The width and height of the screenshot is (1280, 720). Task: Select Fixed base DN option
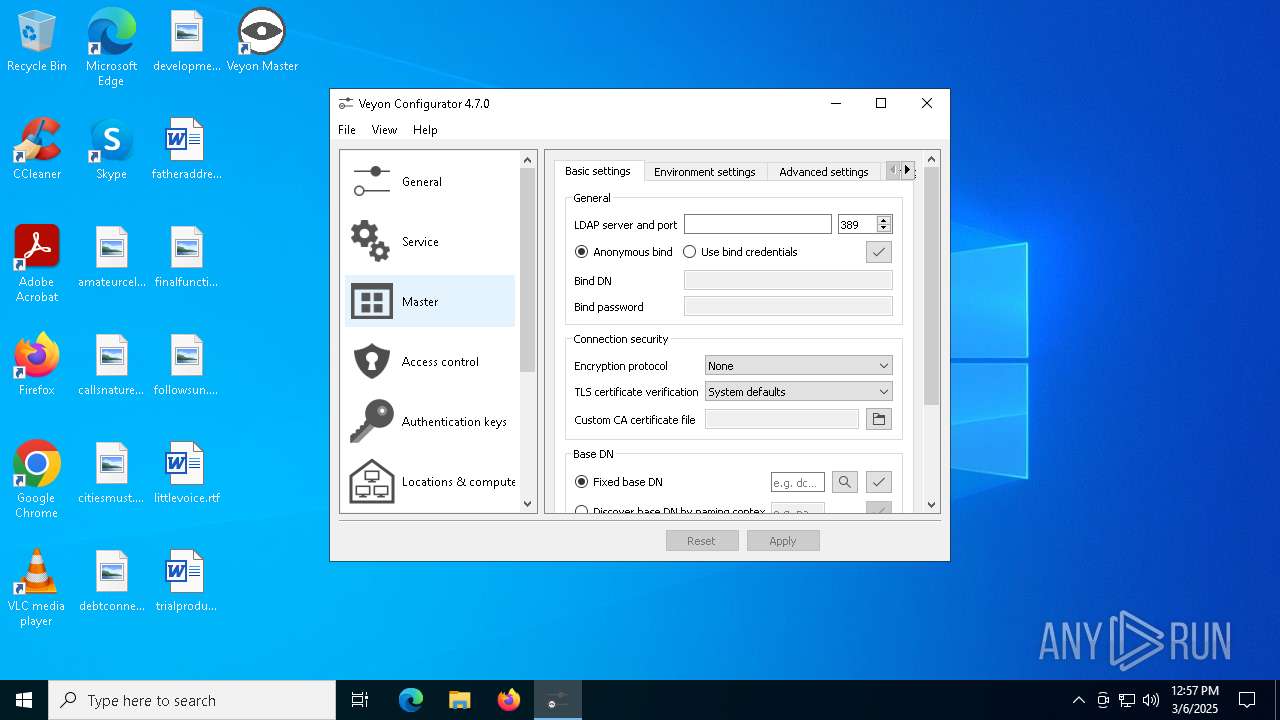619,482
